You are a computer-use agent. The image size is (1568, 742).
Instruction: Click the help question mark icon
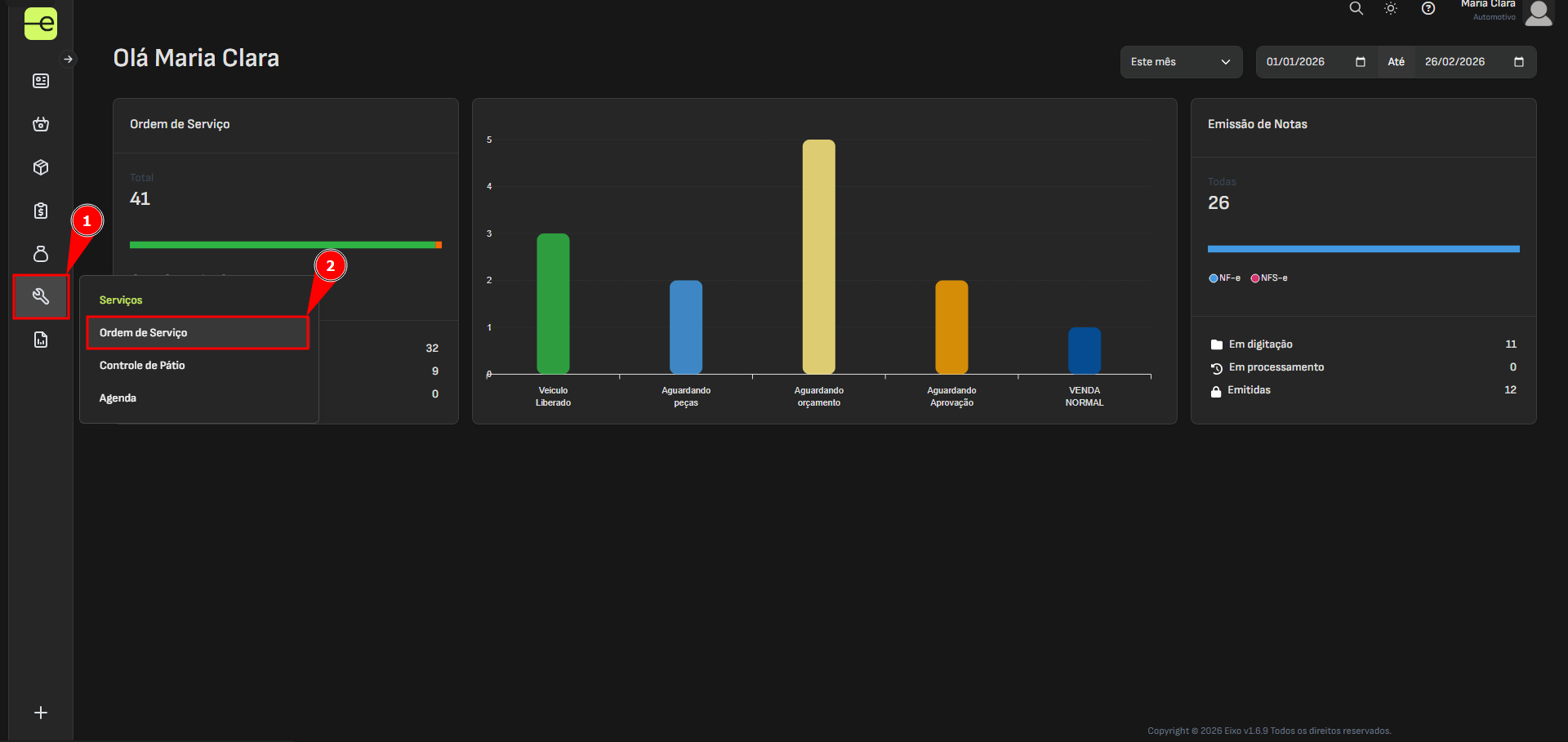1428,9
